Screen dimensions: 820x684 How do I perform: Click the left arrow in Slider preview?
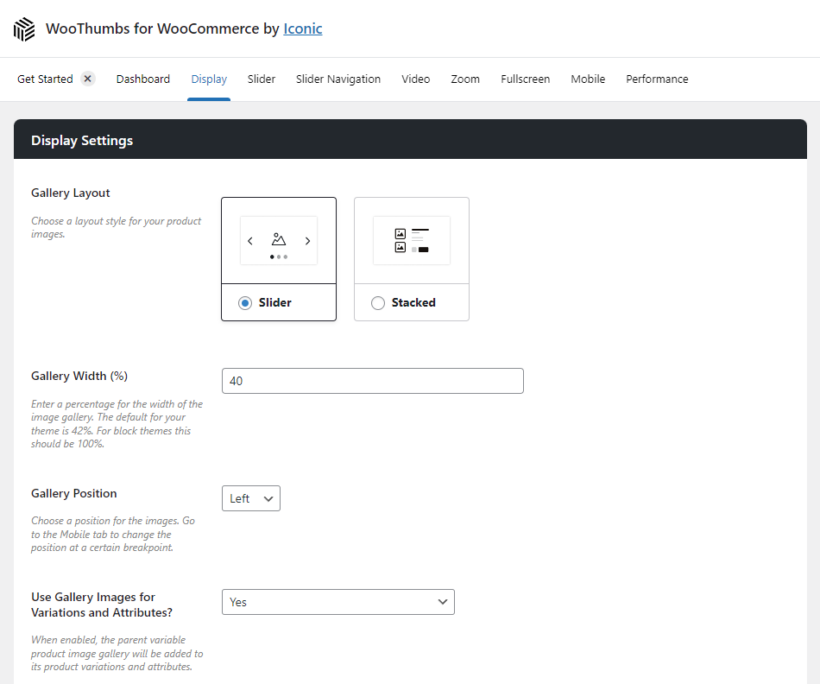[x=250, y=241]
